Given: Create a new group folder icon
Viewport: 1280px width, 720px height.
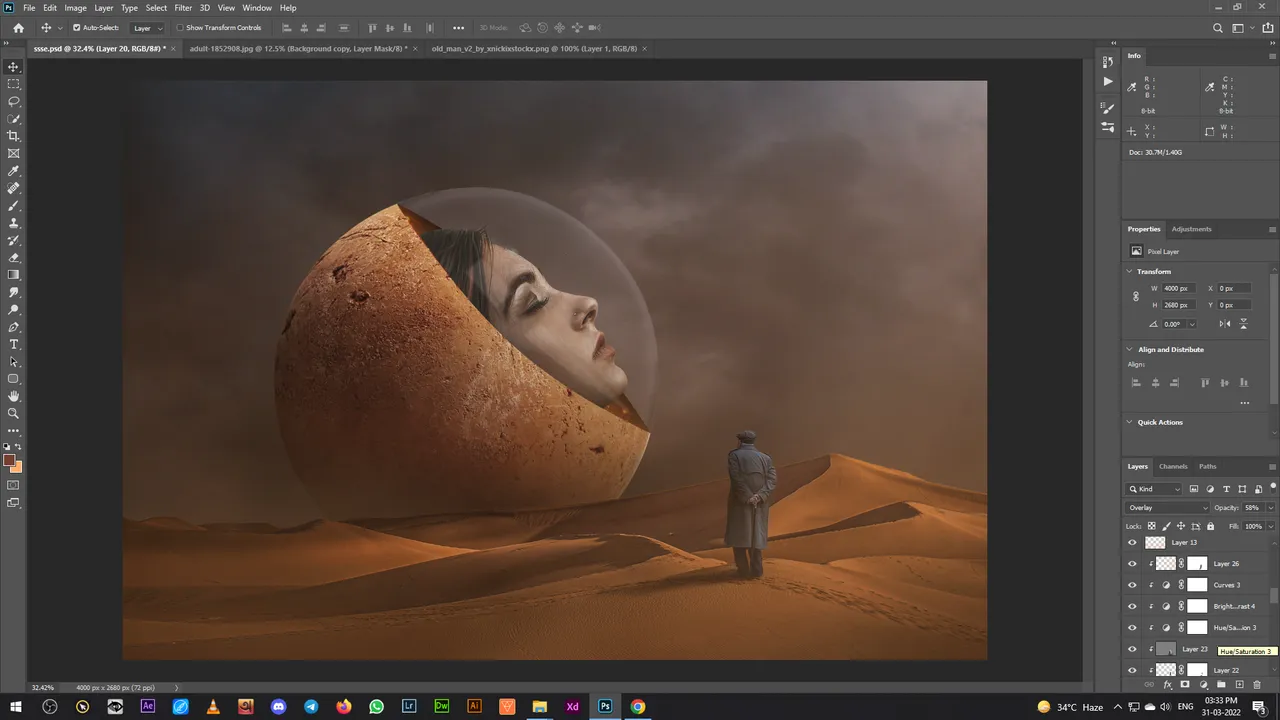Looking at the screenshot, I should point(1221,685).
